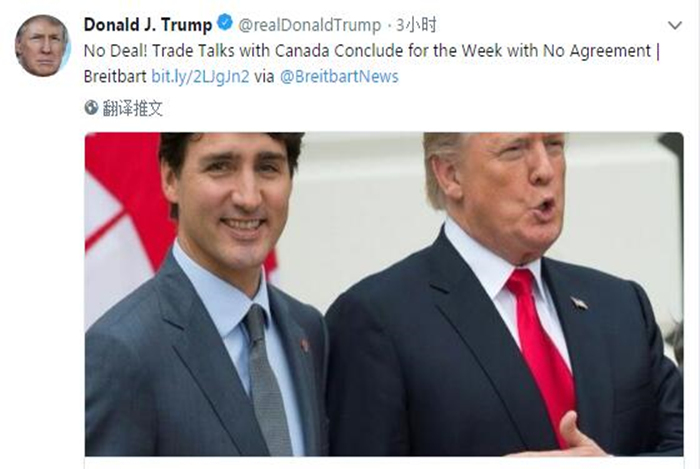700x469 pixels.
Task: Click the blue verified badge icon
Action: click(225, 23)
